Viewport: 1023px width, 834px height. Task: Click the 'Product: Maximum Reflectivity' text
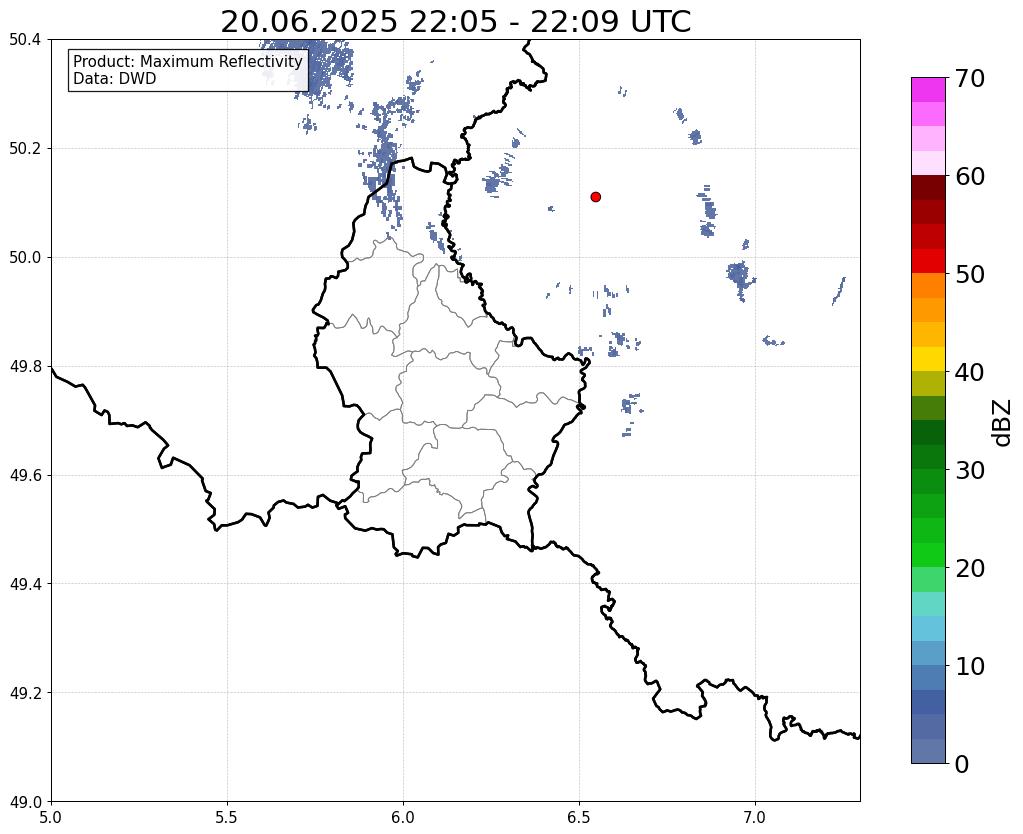(188, 61)
